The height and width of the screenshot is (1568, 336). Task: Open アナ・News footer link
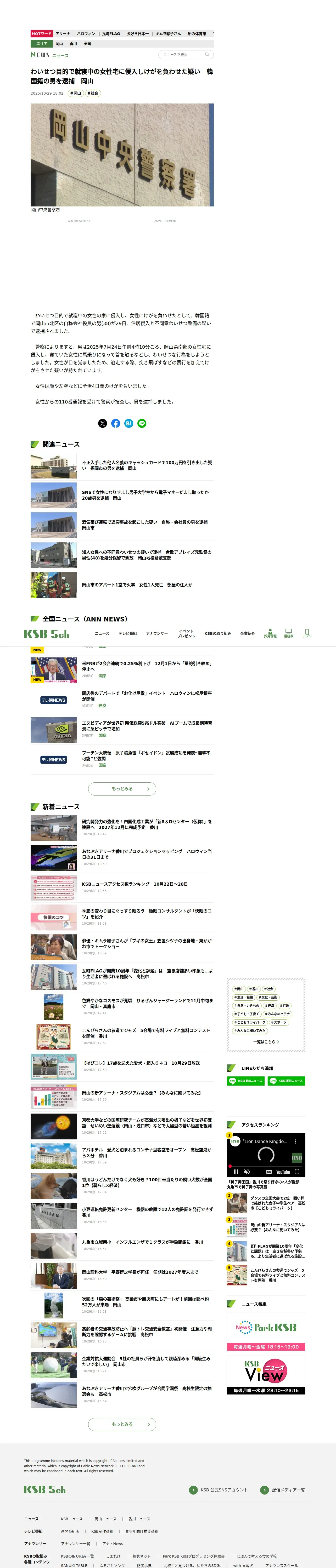[x=113, y=1543]
